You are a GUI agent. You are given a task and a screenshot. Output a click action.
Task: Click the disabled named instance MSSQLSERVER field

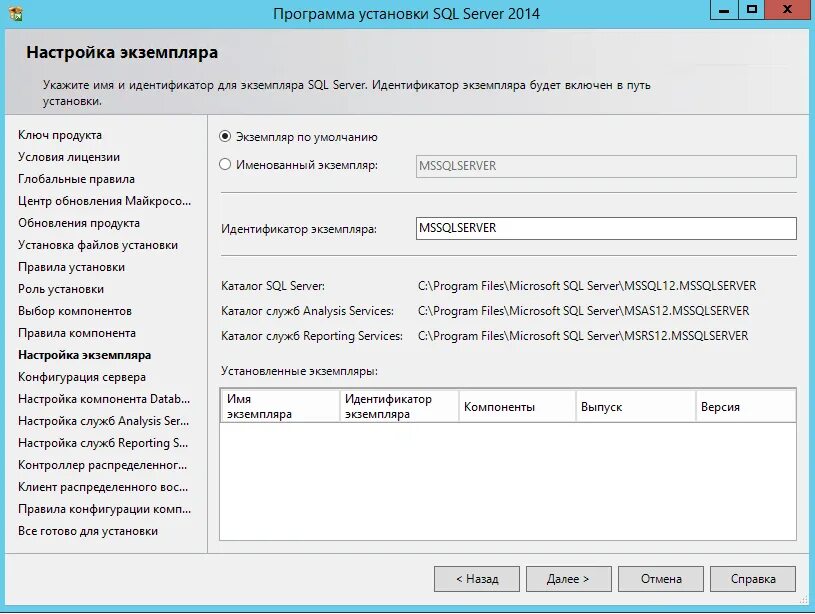point(606,166)
